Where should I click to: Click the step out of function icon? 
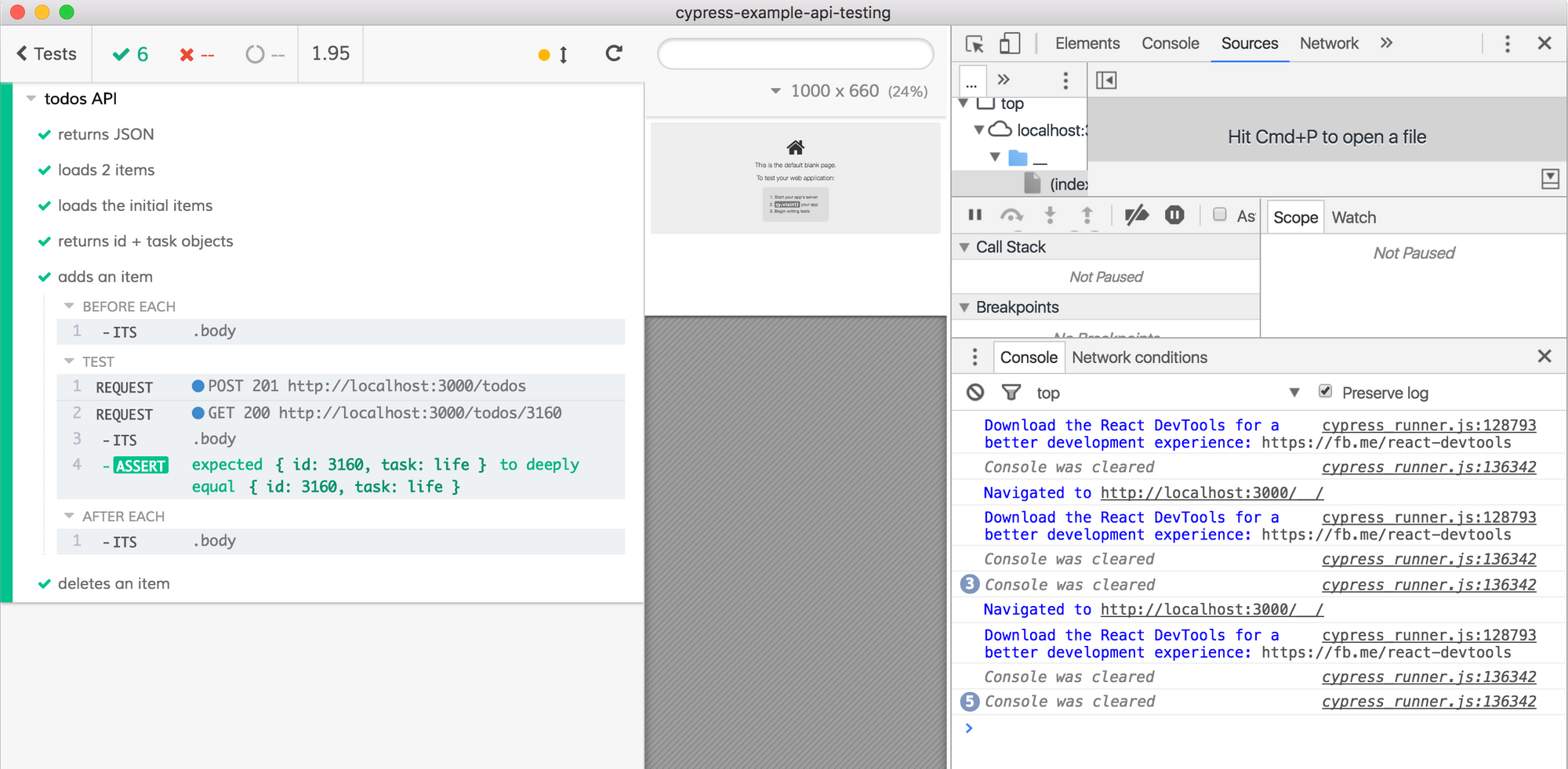point(1087,215)
